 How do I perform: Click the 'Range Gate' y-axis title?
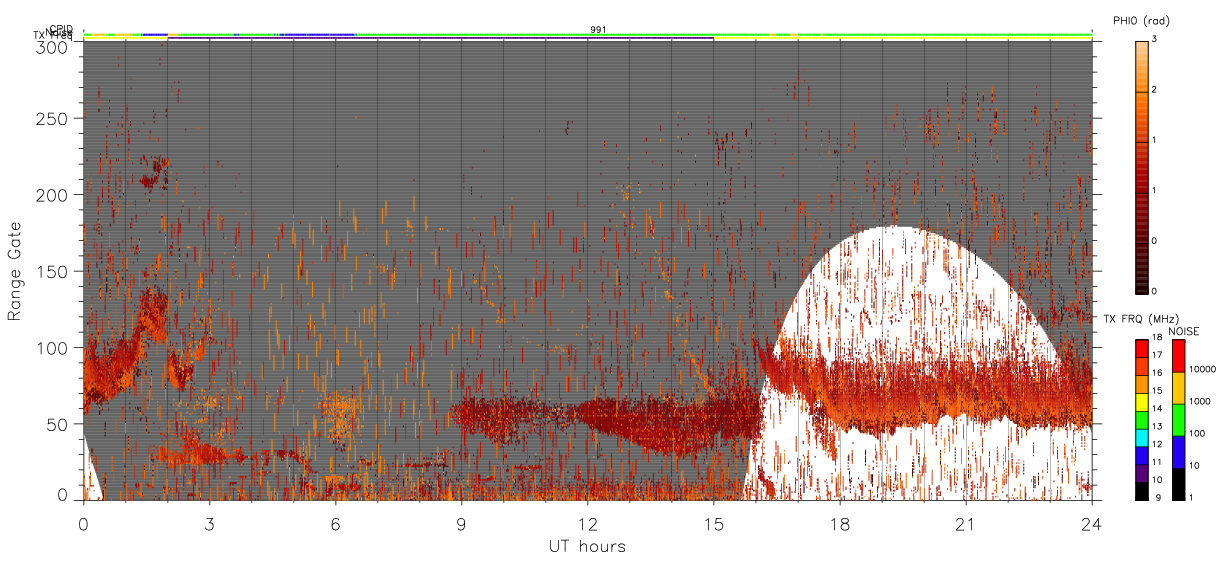pos(15,271)
